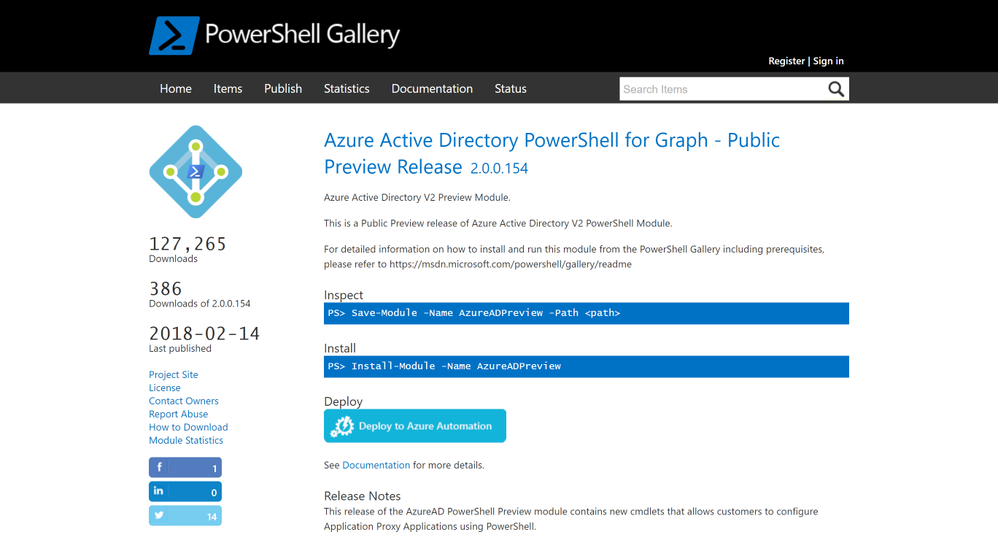Click the Install-Module command box

pyautogui.click(x=586, y=366)
